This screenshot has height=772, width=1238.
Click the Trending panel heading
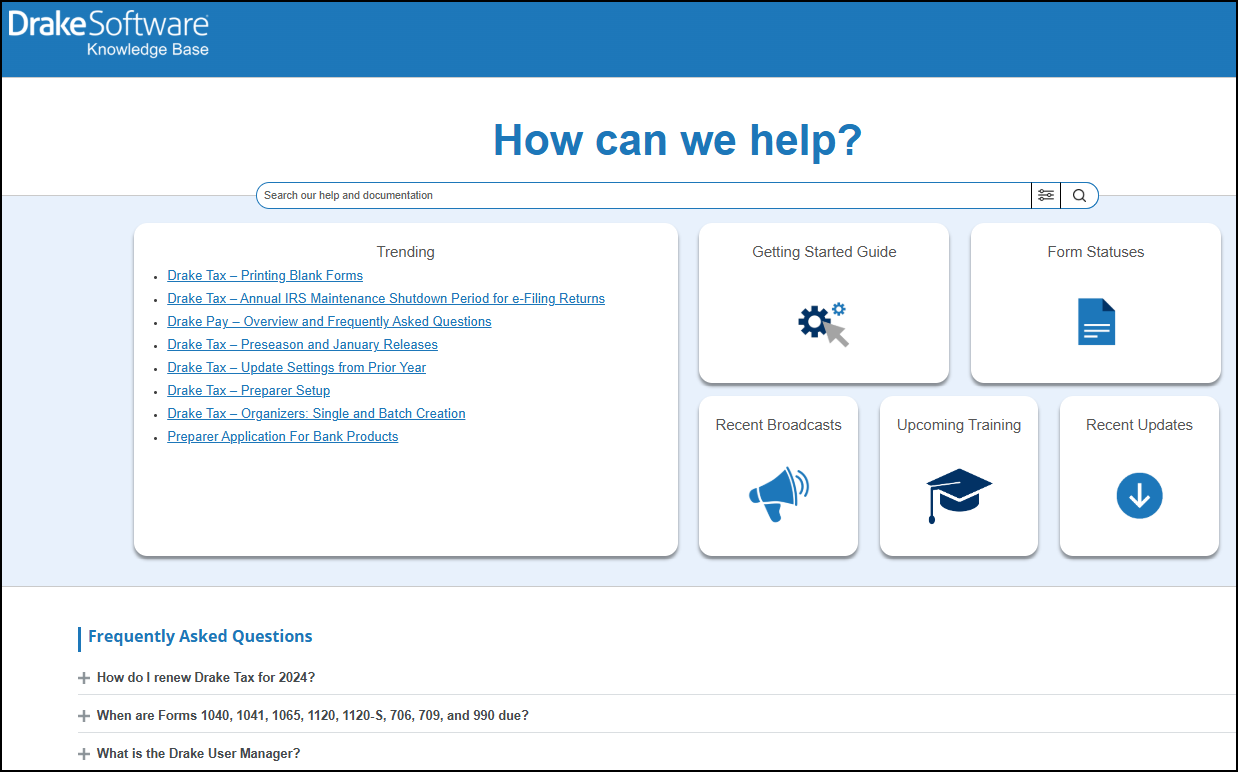(406, 252)
